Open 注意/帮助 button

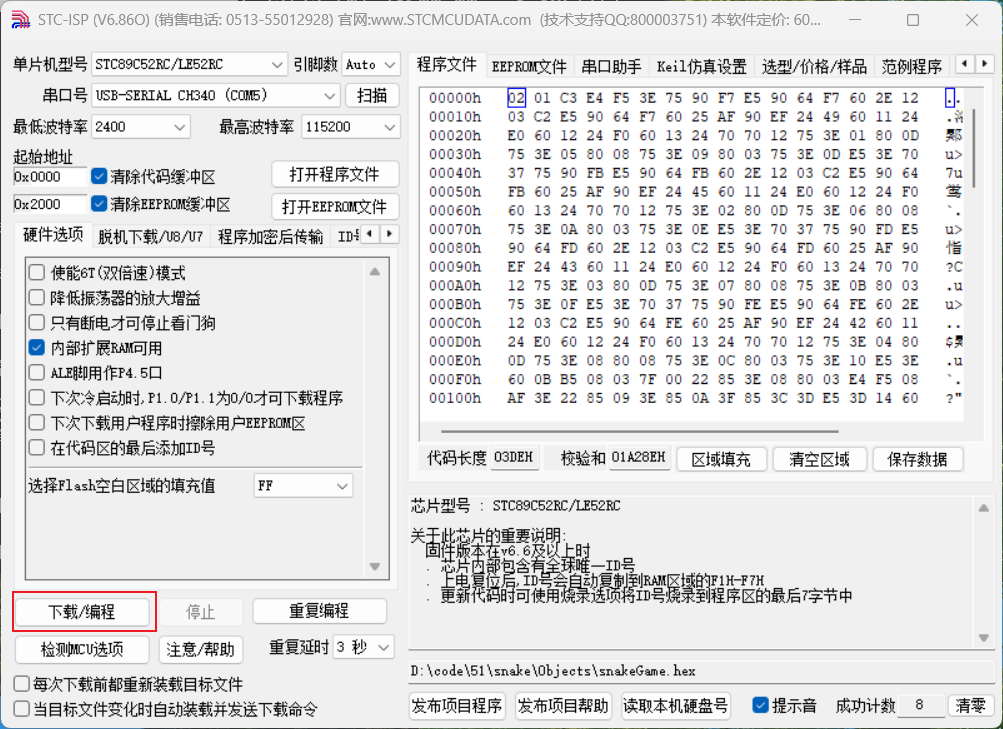(201, 650)
